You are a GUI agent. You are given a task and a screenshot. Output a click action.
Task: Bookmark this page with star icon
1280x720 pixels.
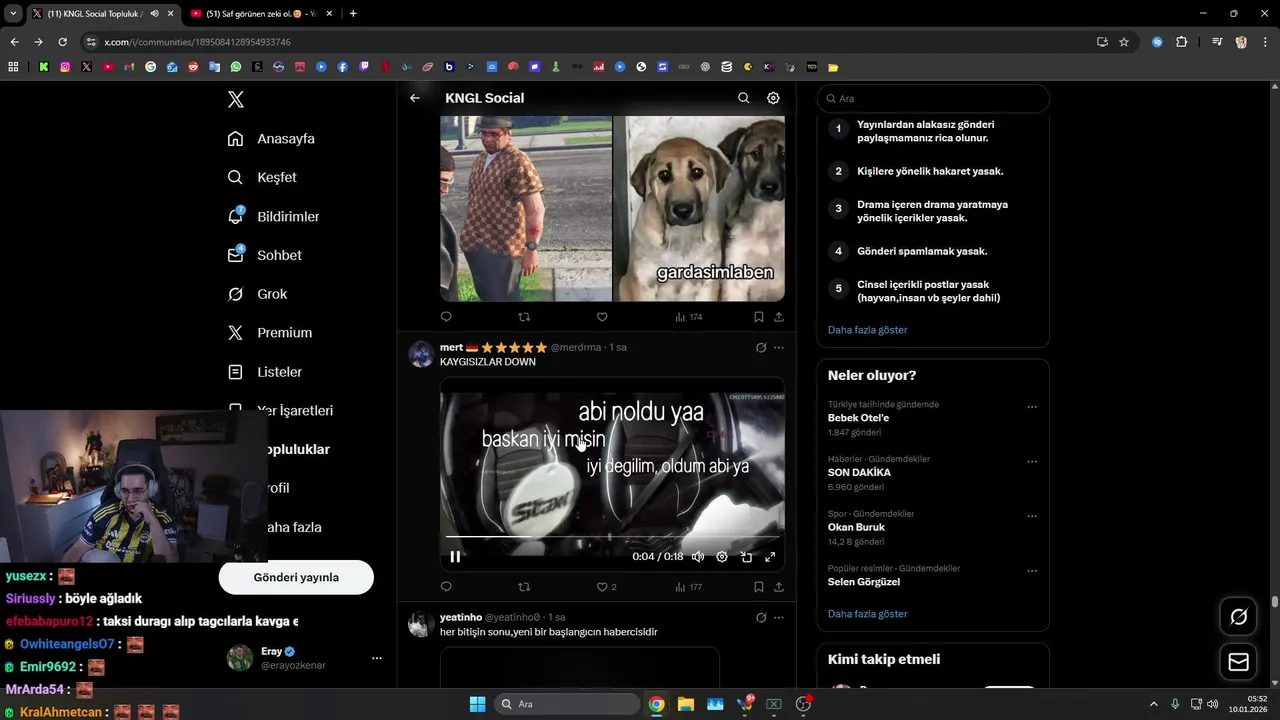coord(1124,42)
